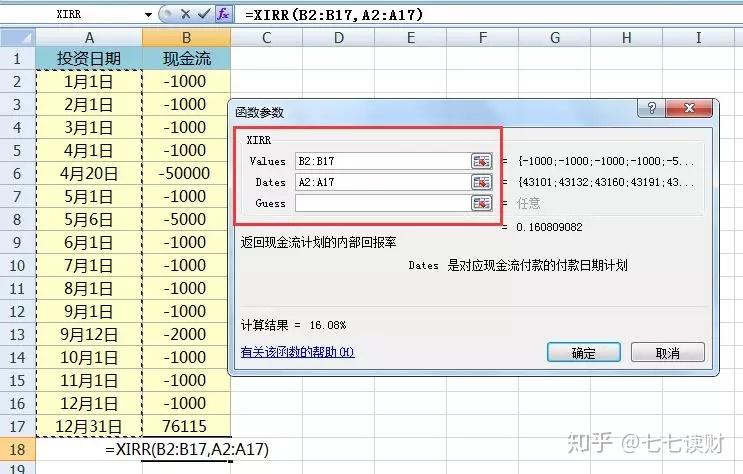Click cell containing 9月12日
The image size is (743, 474).
(89, 335)
